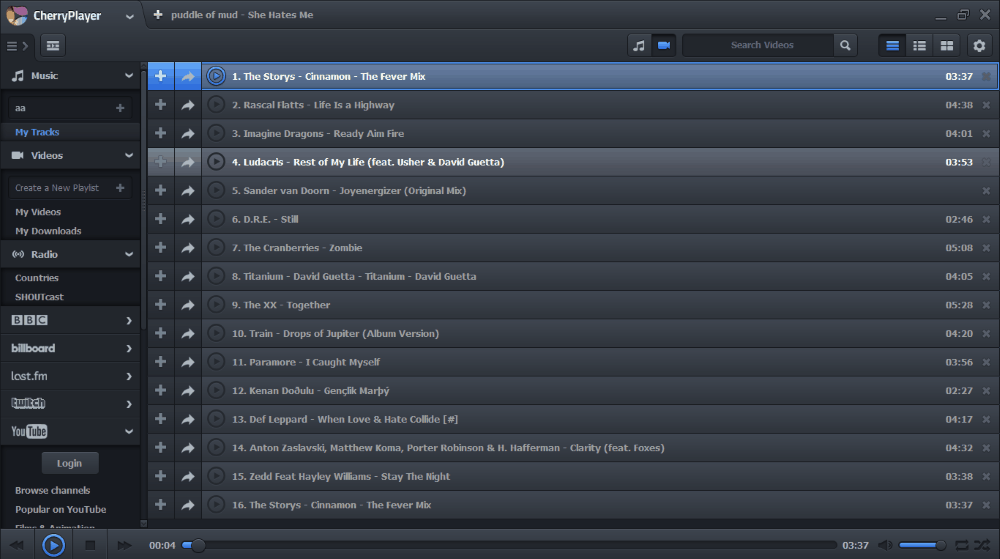
Task: Collapse the Radio section
Action: point(129,254)
